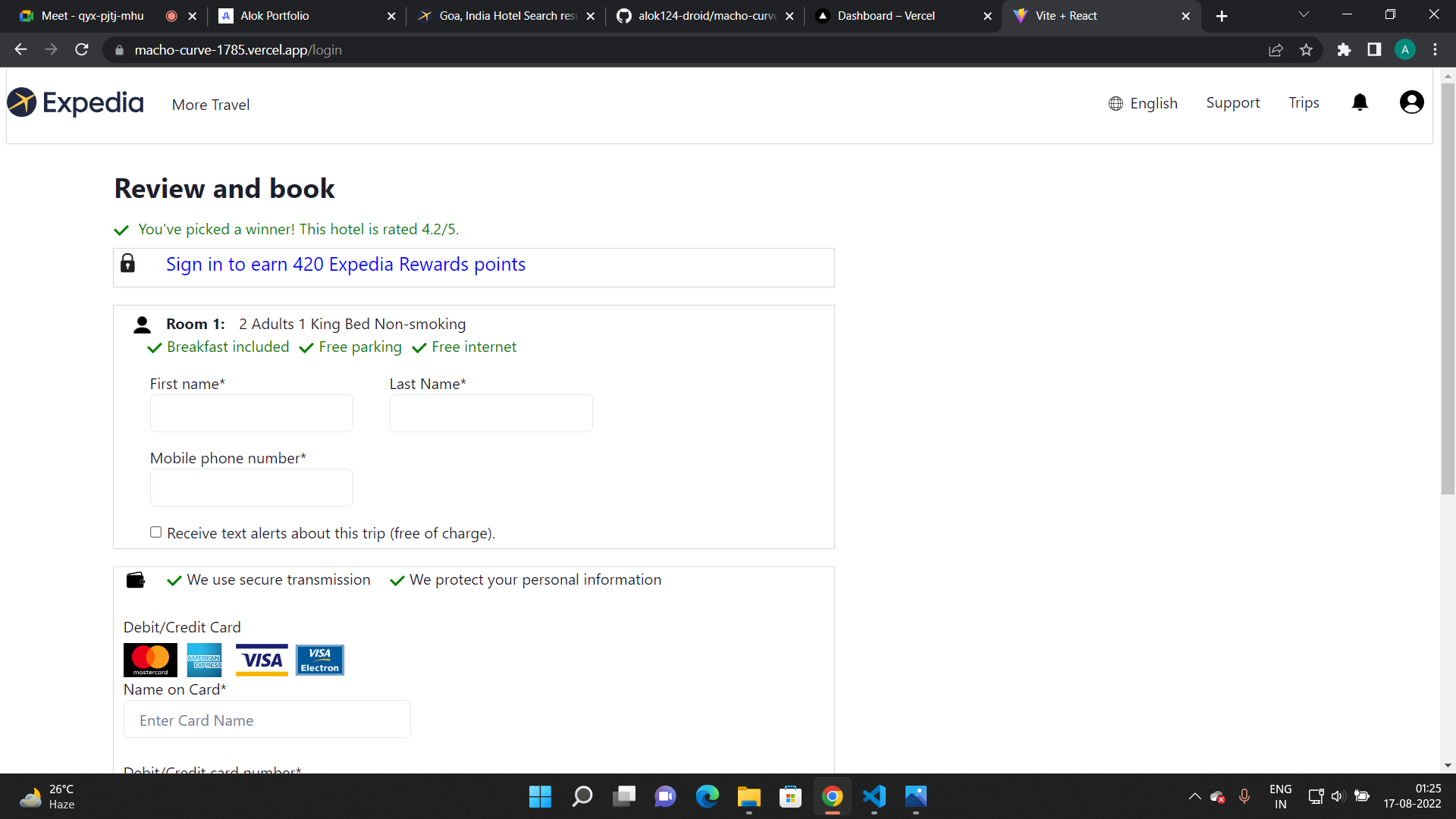Click the share page icon in the address bar
Viewport: 1456px width, 819px height.
pyautogui.click(x=1276, y=49)
